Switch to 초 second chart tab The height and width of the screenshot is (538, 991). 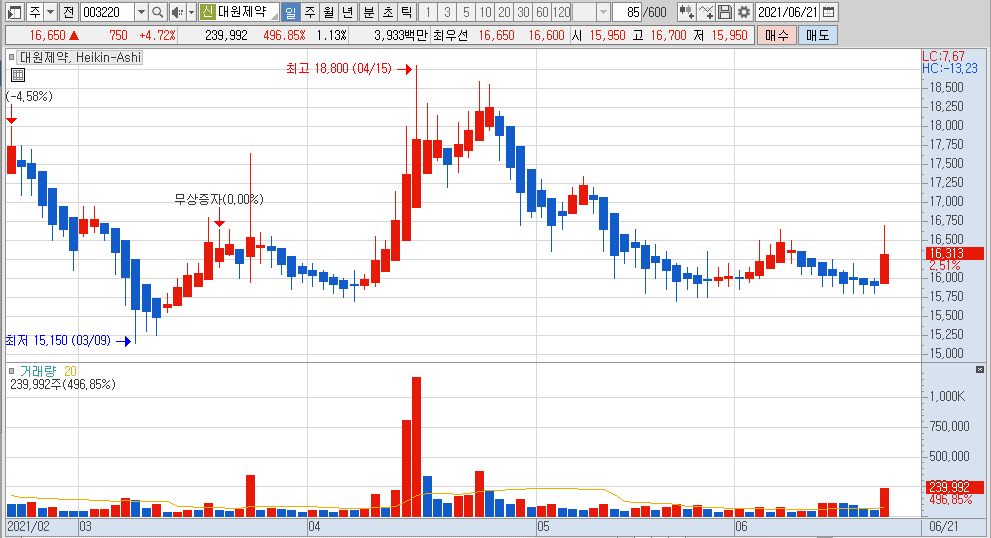pos(388,11)
